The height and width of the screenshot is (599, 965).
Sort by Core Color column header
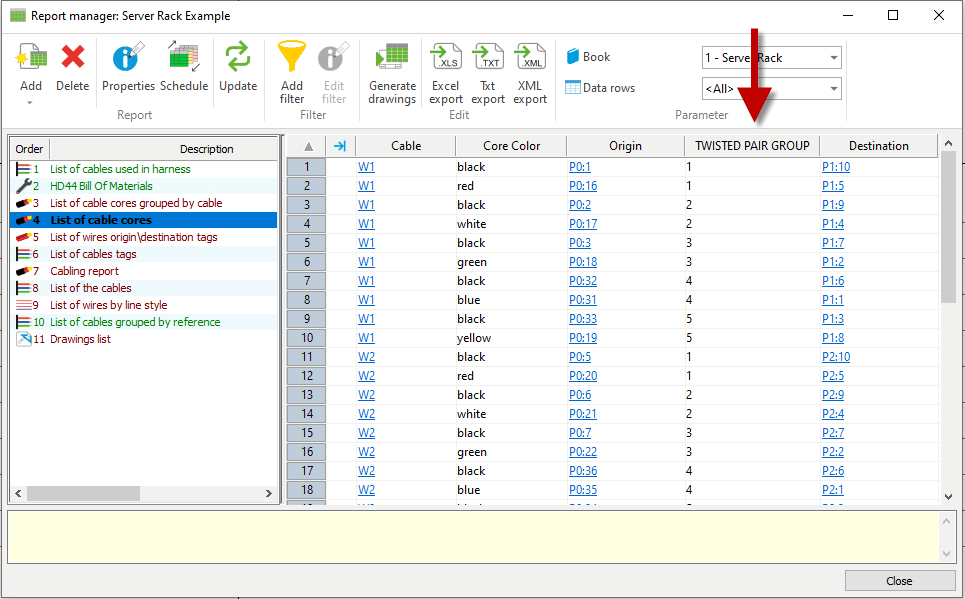click(x=511, y=146)
